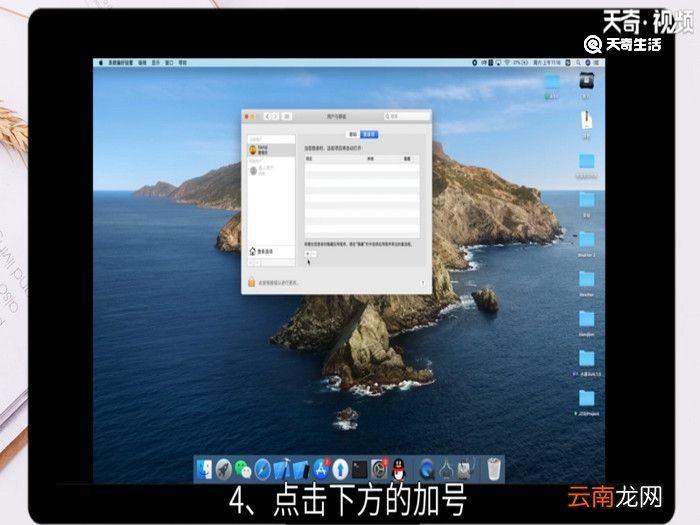Open Finder from the Dock
The height and width of the screenshot is (525, 700).
[204, 469]
